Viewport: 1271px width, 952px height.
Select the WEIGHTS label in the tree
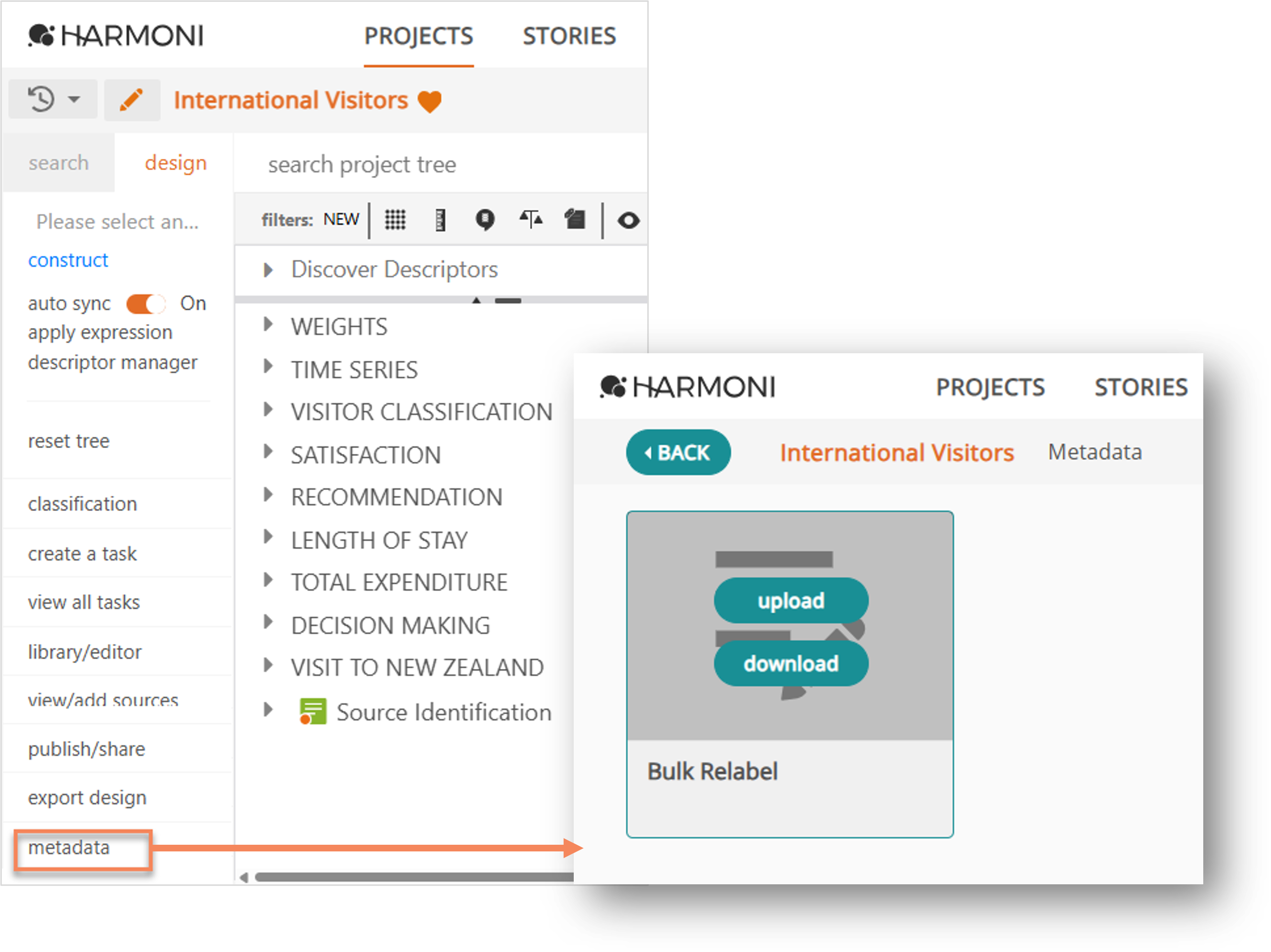(x=339, y=327)
